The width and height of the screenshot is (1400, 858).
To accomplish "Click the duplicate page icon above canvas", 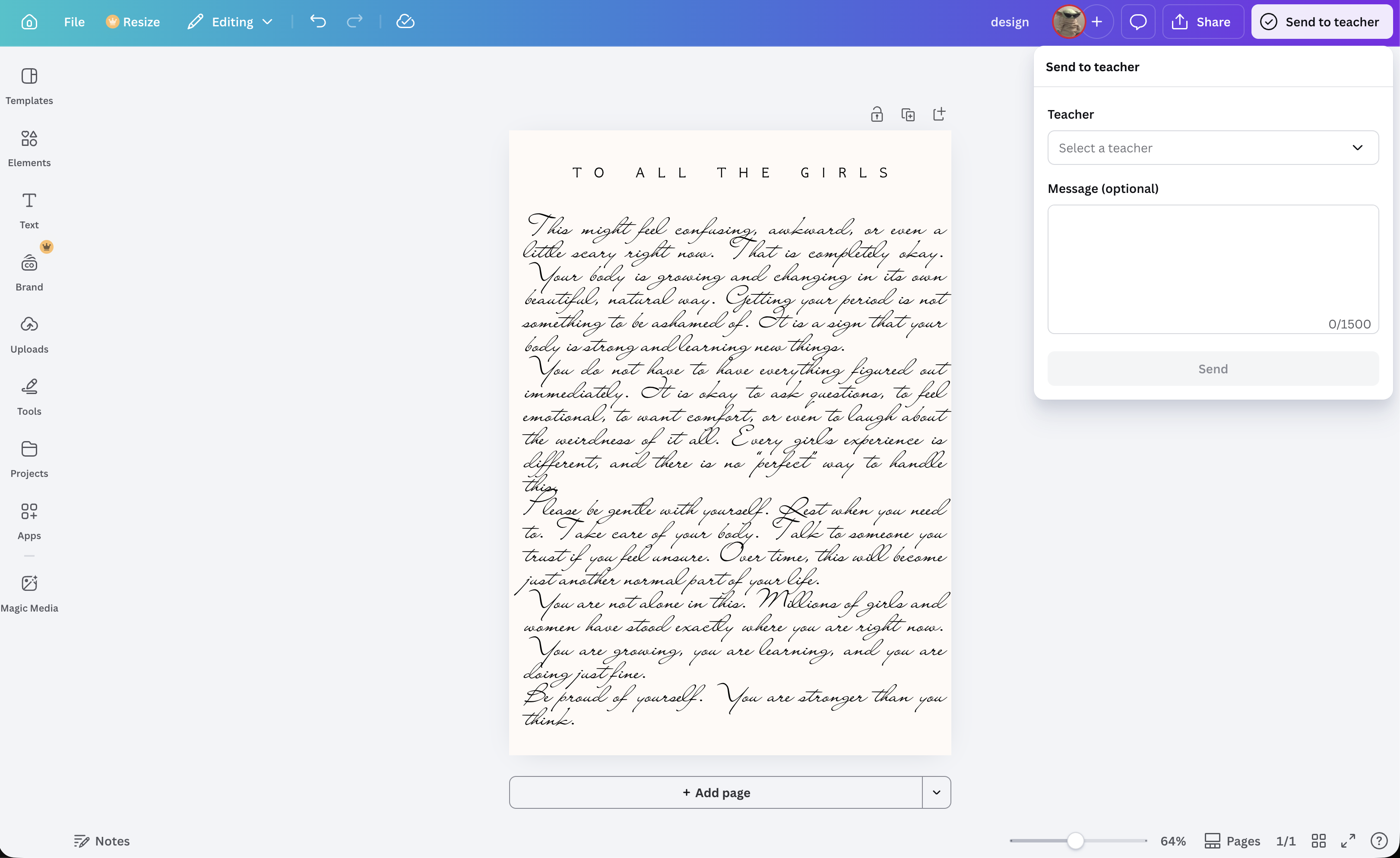I will [908, 114].
